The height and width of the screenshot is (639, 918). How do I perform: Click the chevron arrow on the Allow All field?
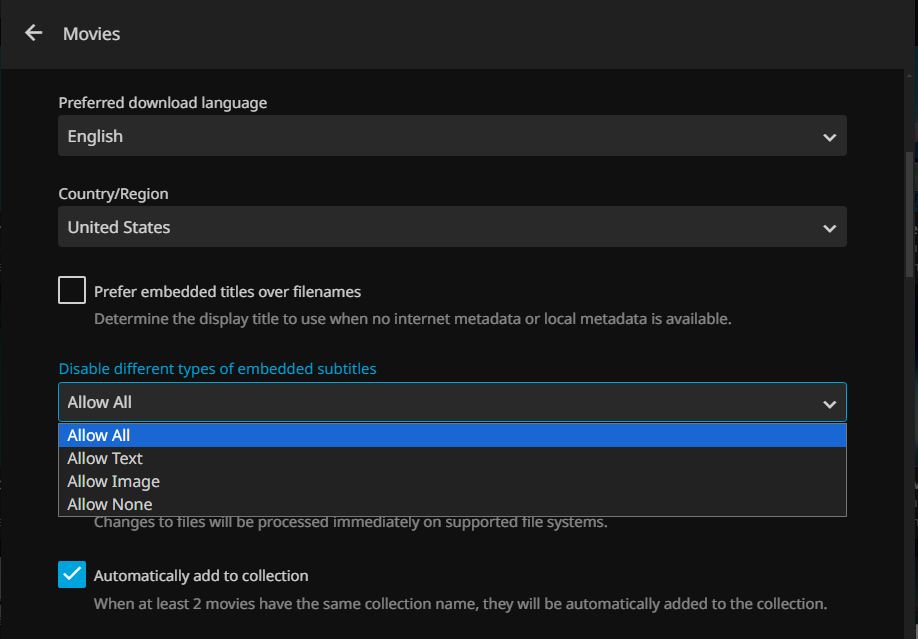829,403
